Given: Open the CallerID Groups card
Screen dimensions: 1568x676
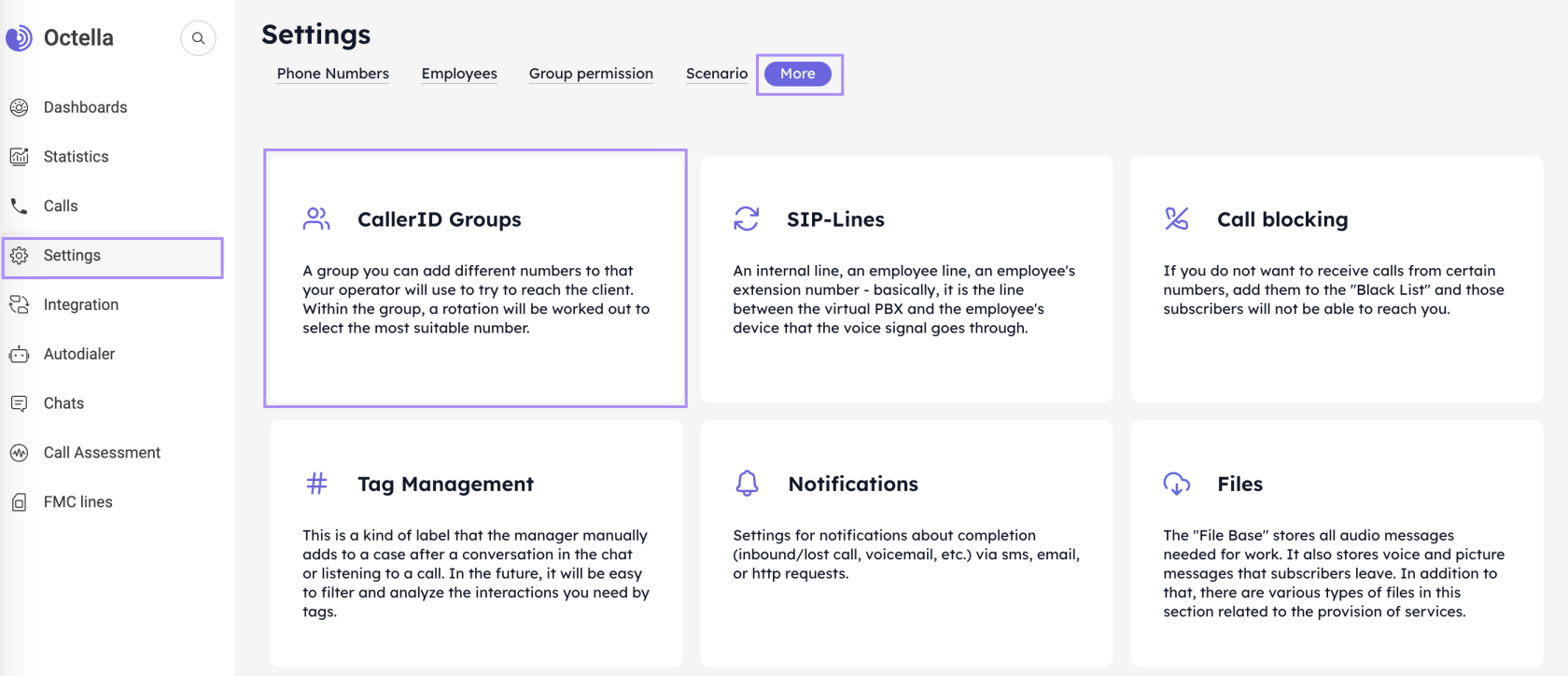Looking at the screenshot, I should 475,278.
